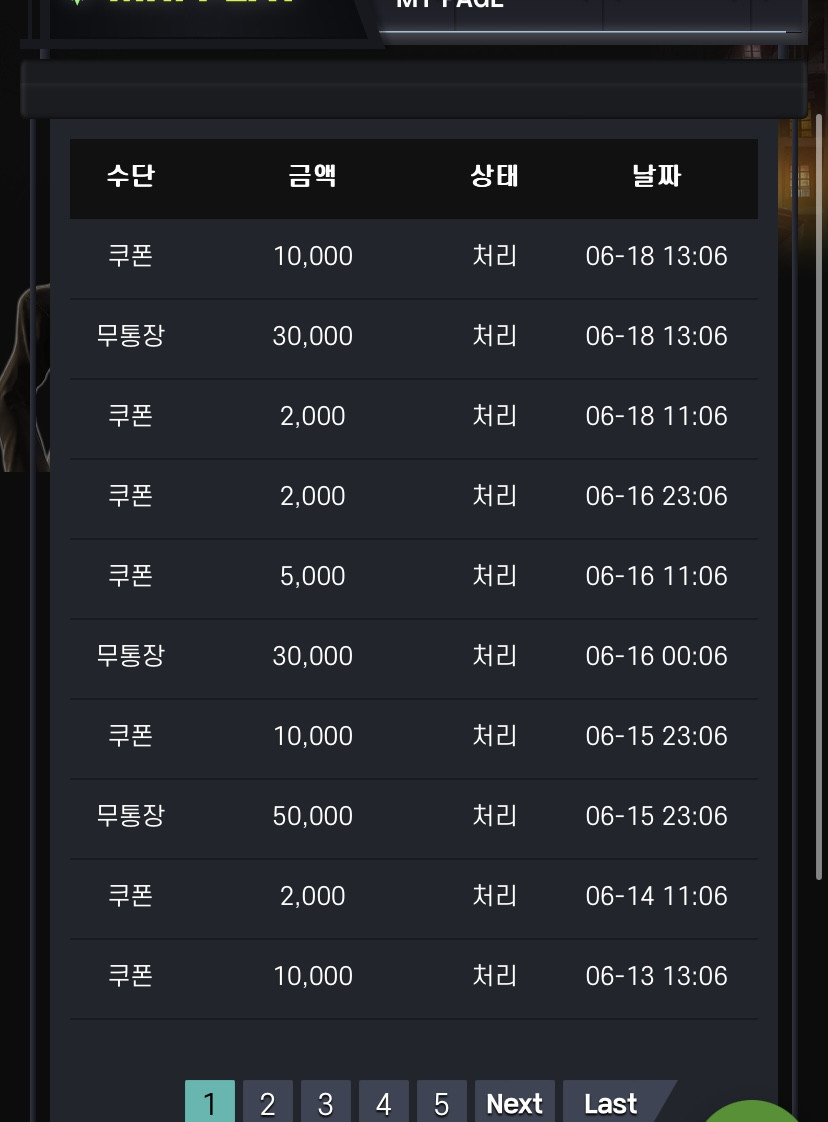The width and height of the screenshot is (828, 1122).
Task: Open the MY PAGE tab
Action: [x=449, y=4]
